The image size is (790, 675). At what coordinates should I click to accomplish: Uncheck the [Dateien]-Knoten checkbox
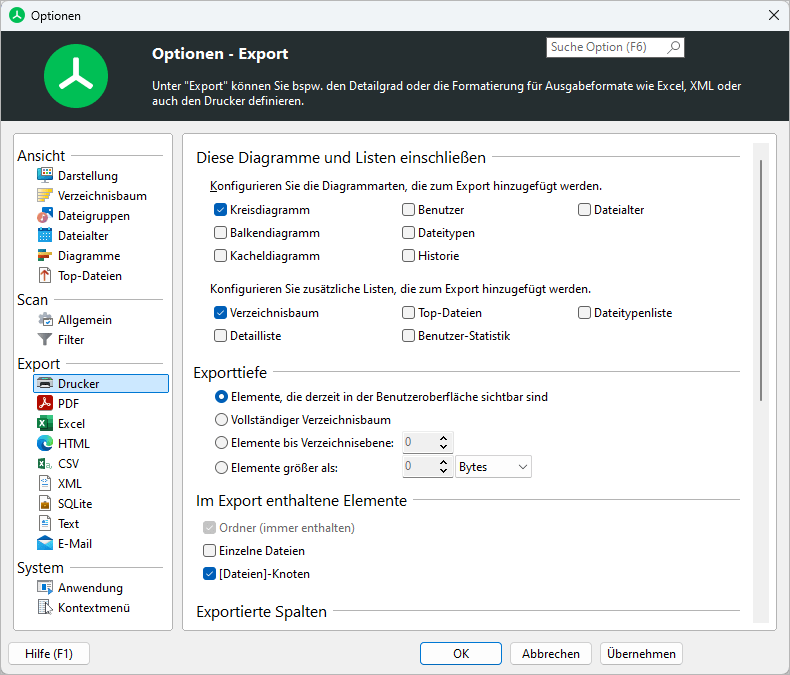coord(209,574)
